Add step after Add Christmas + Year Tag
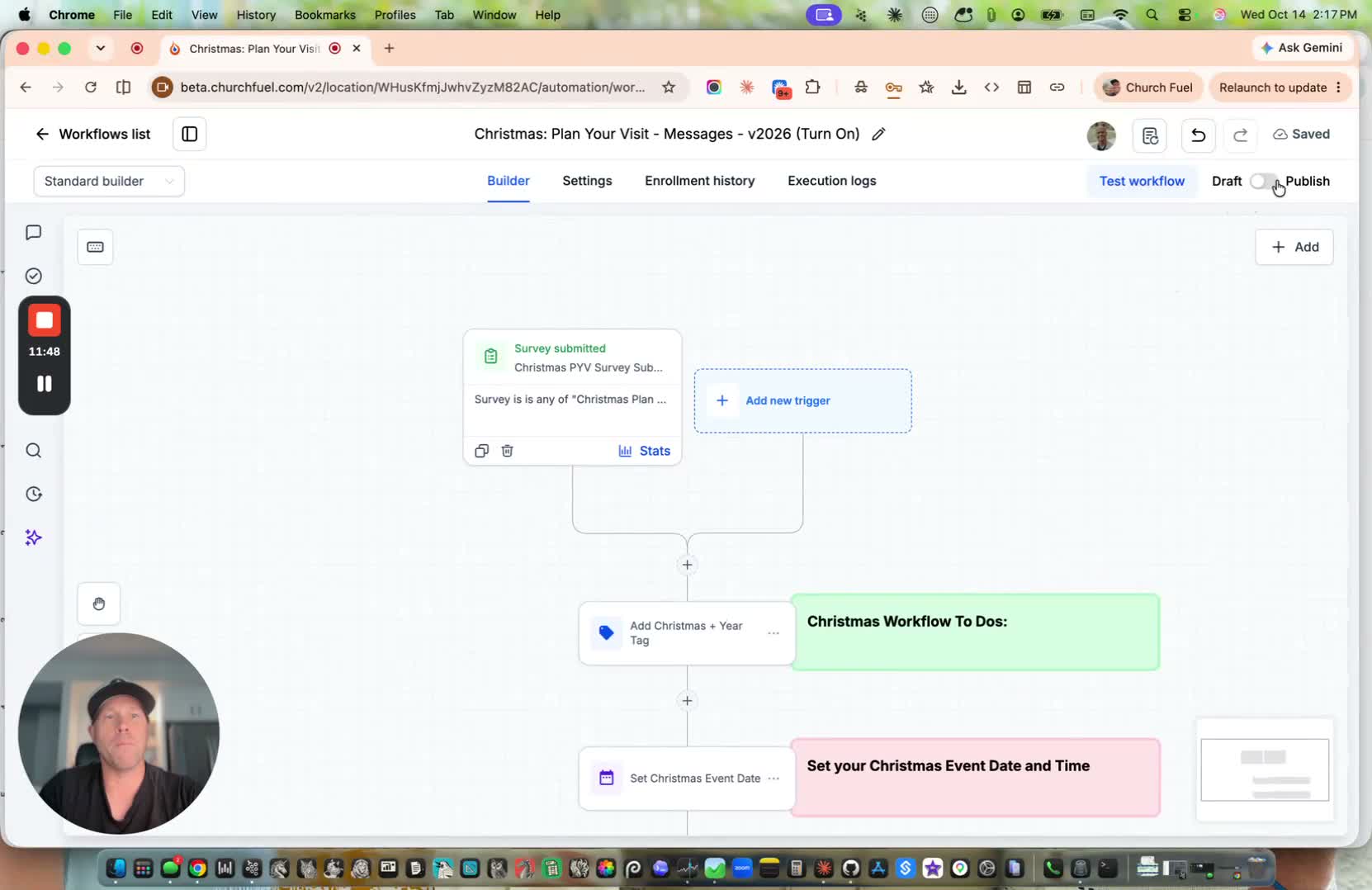The image size is (1372, 890). [687, 701]
